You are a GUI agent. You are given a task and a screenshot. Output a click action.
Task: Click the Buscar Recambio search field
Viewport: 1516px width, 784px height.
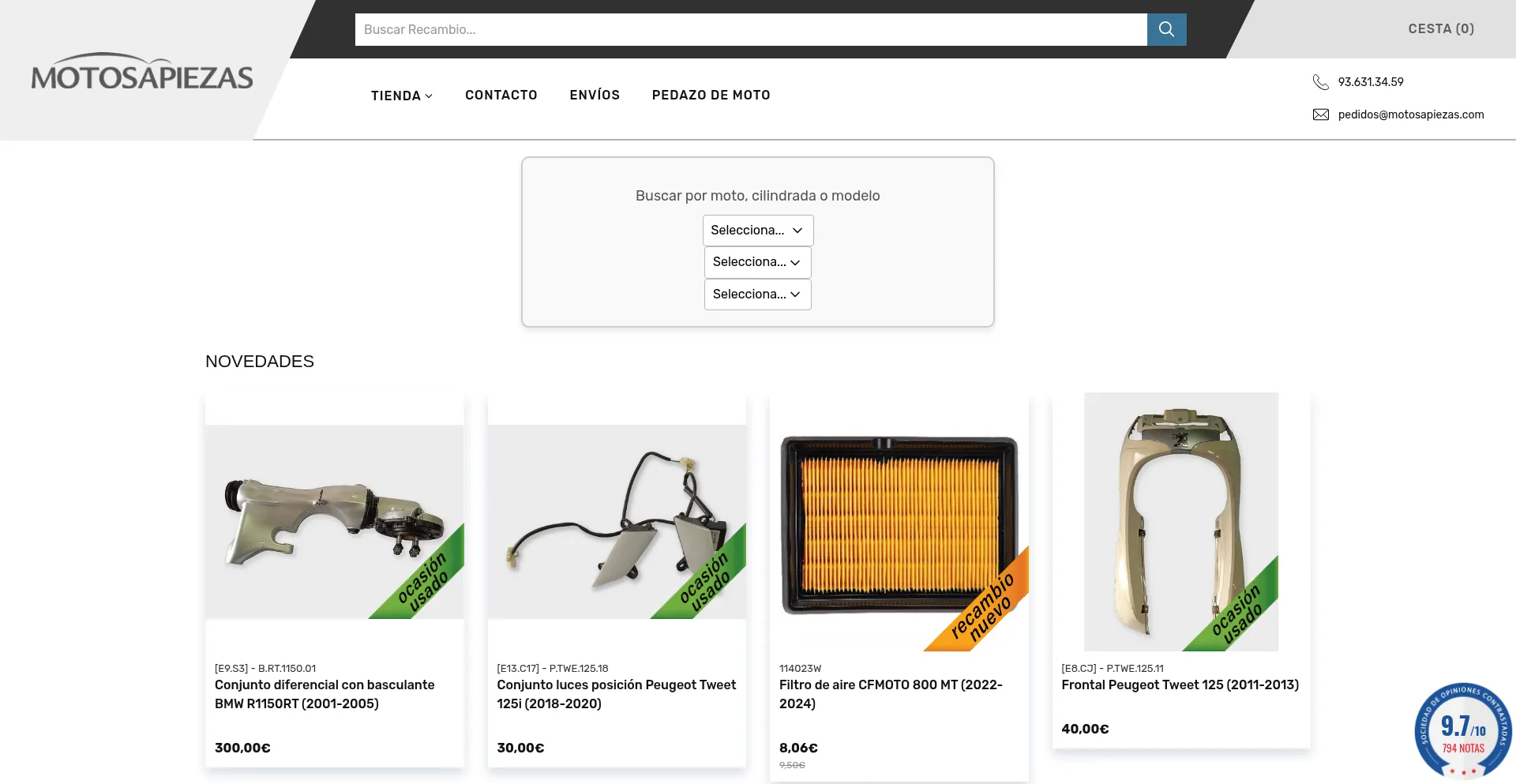click(x=751, y=29)
